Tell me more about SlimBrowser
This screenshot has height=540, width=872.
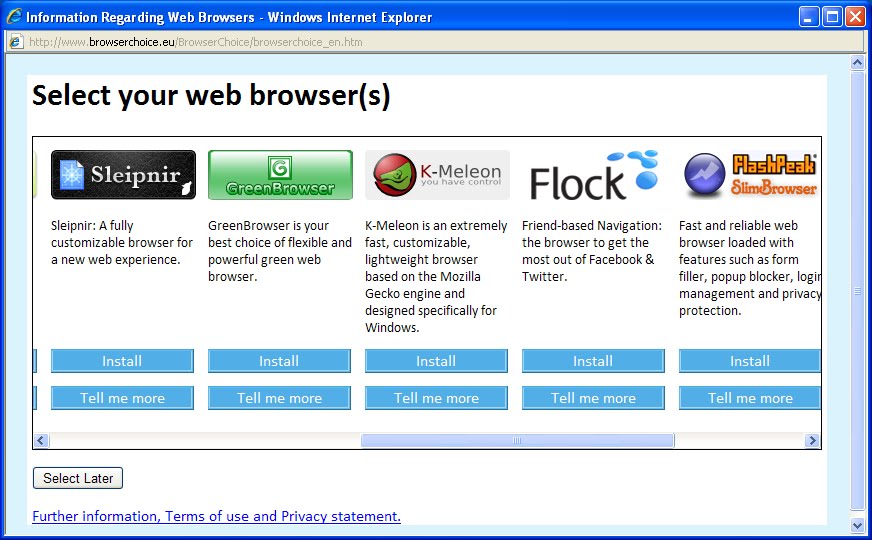(x=750, y=398)
